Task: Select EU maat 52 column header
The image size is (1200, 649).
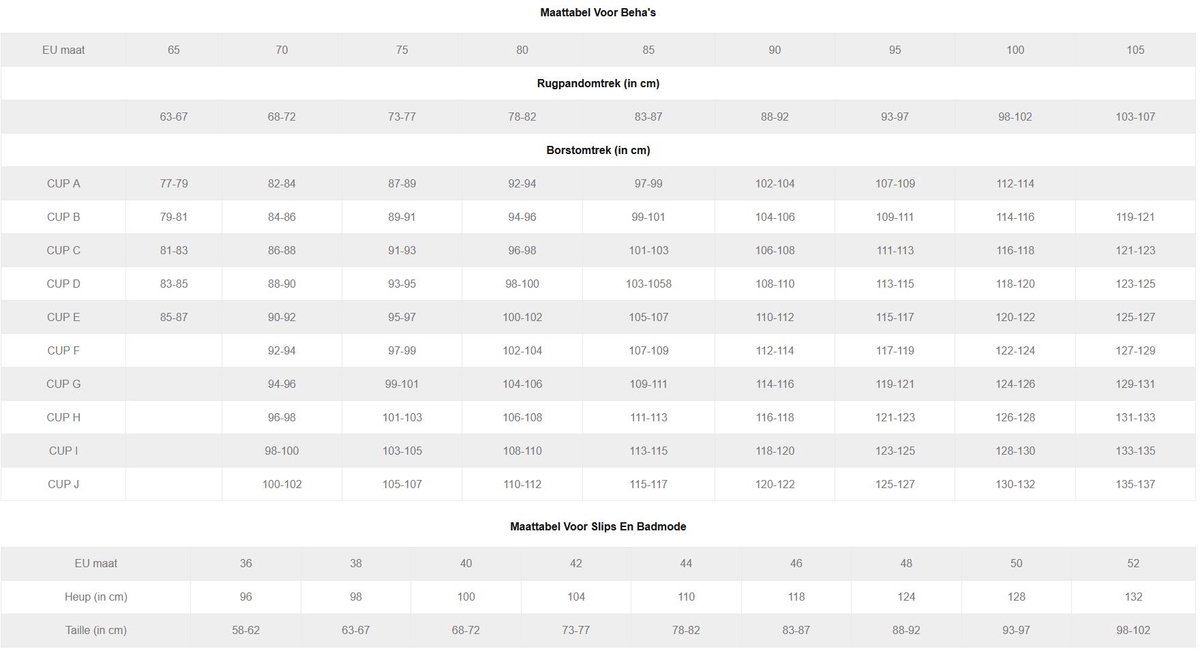Action: (x=1133, y=563)
